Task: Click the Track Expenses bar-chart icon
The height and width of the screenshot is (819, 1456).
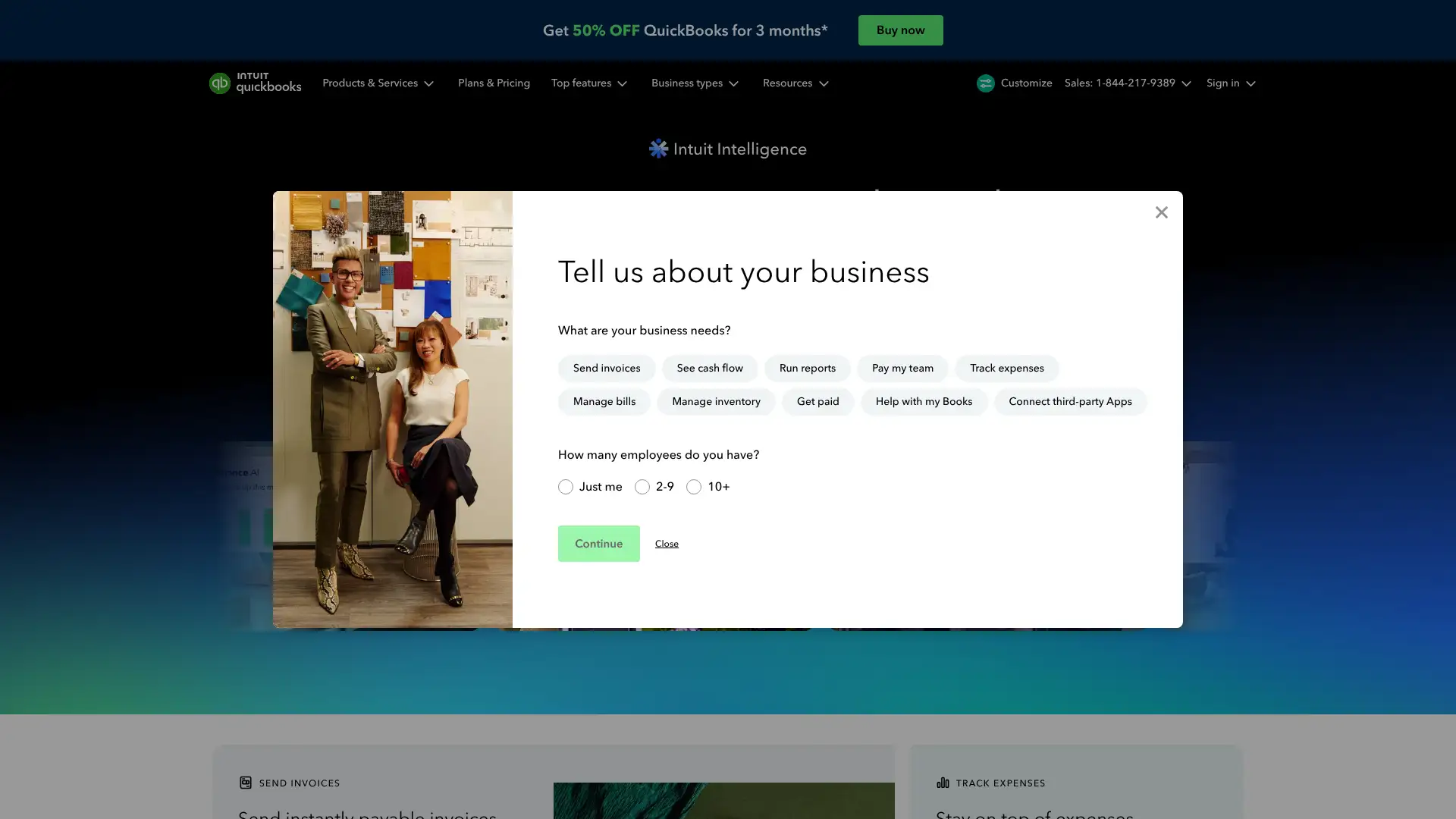Action: tap(943, 783)
